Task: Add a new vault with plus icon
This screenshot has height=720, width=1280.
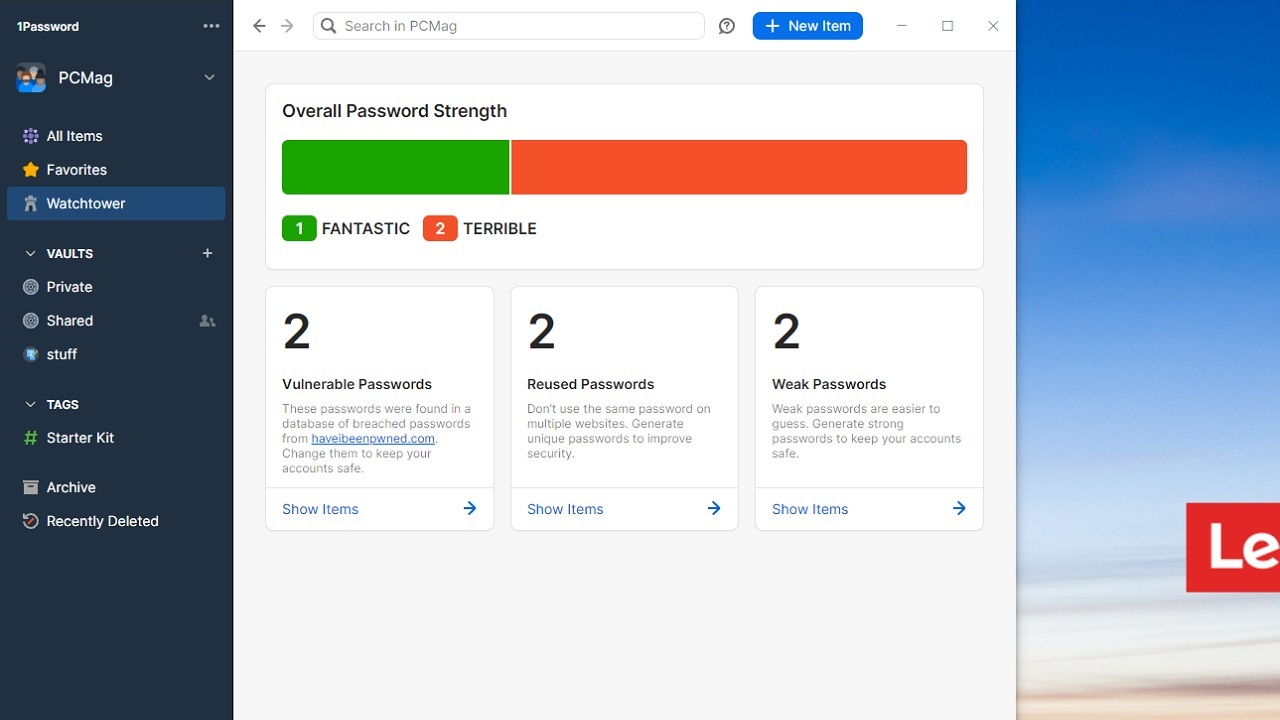Action: (207, 253)
